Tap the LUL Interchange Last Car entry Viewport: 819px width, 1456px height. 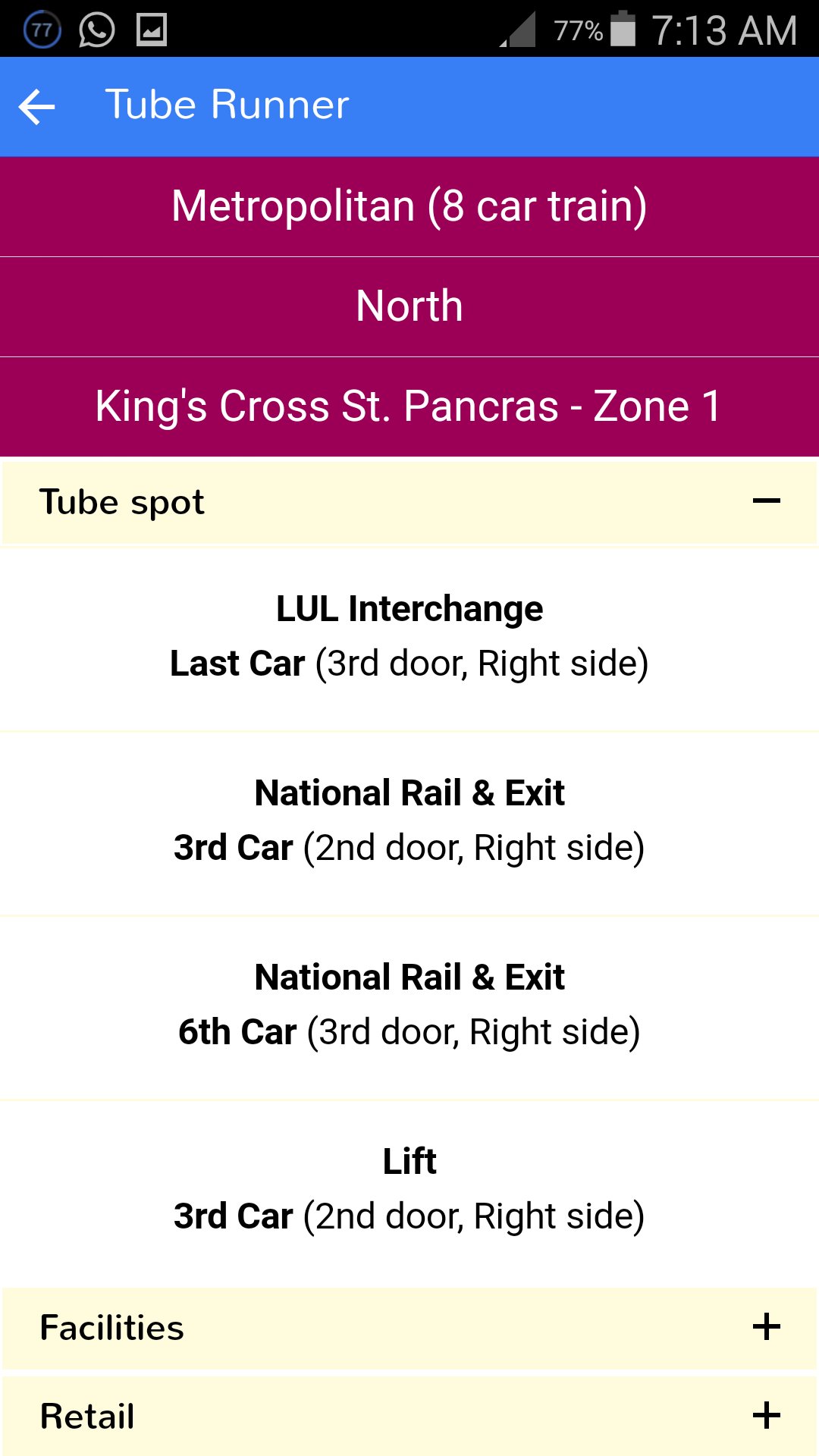pos(409,637)
